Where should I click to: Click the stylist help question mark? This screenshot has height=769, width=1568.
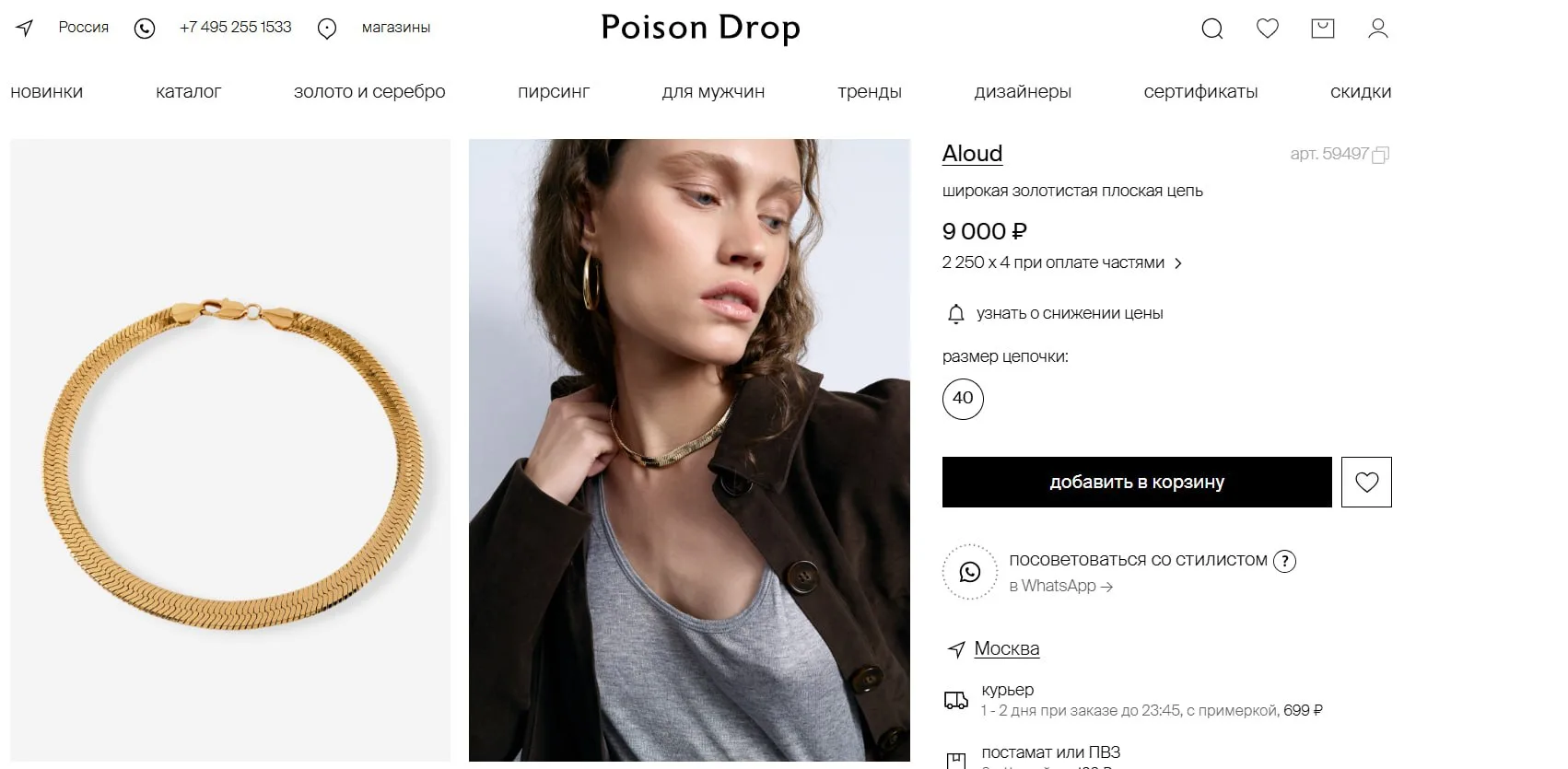(1284, 561)
